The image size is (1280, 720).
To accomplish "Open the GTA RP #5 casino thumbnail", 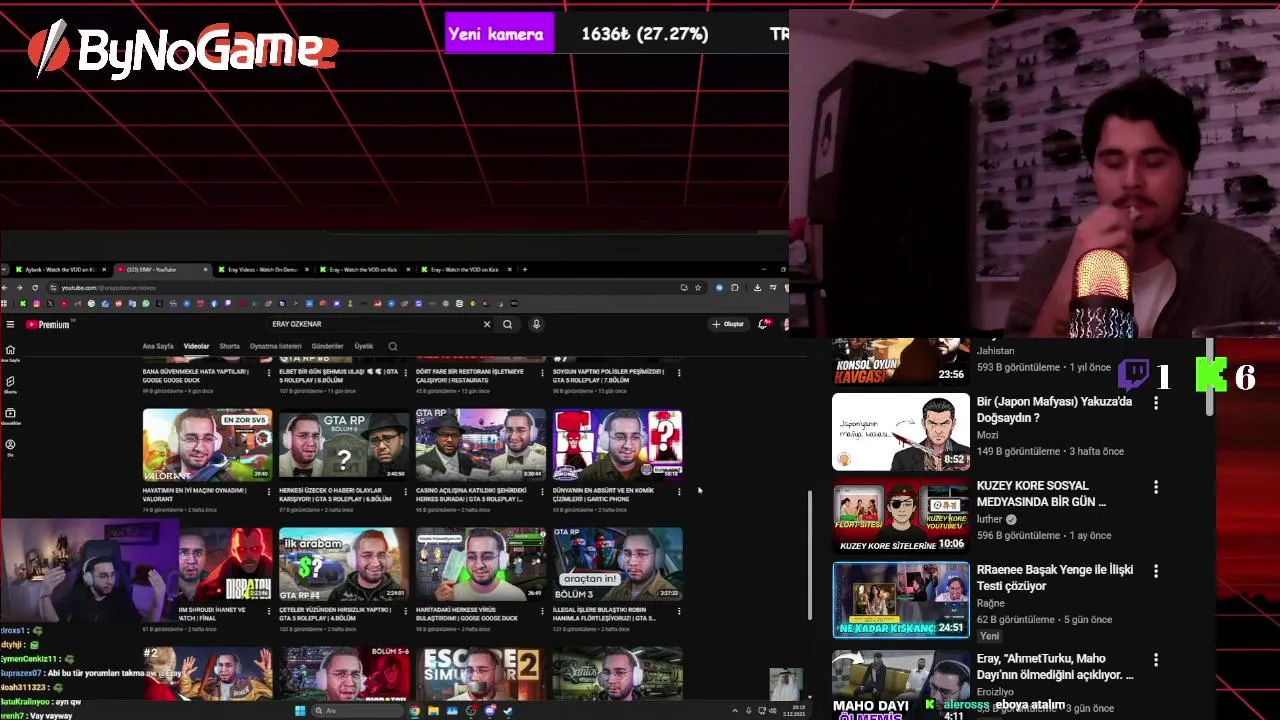I will coord(481,445).
